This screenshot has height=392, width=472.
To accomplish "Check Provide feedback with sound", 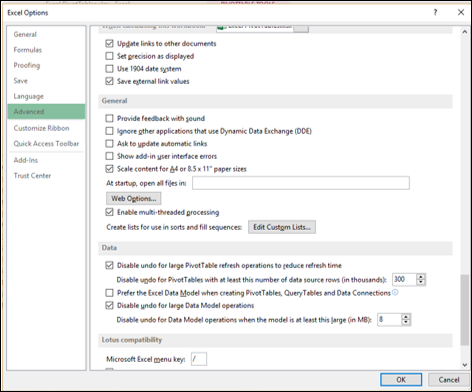I will point(109,118).
